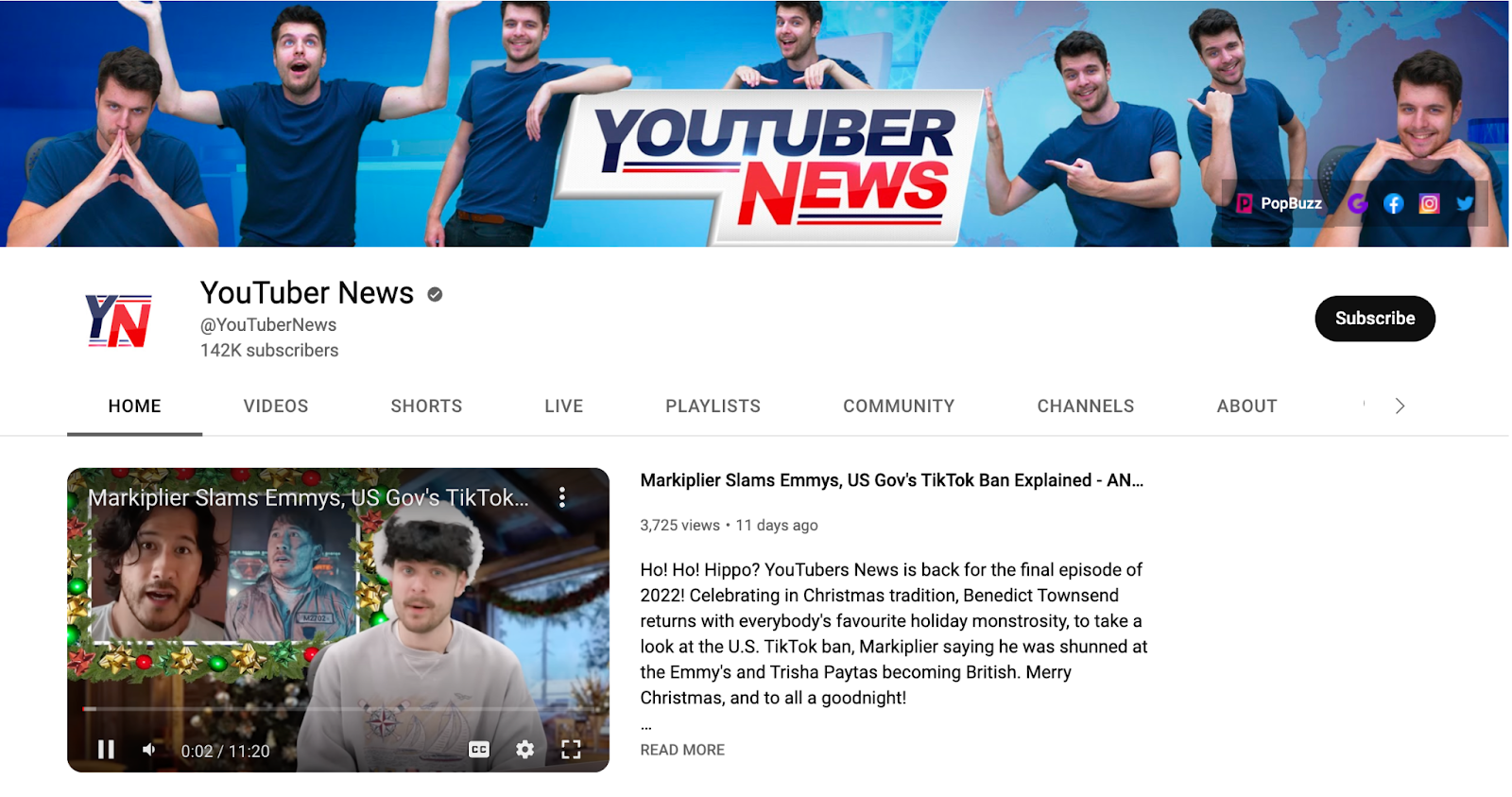Enter fullscreen mode on the video
This screenshot has height=797, width=1512.
(571, 750)
